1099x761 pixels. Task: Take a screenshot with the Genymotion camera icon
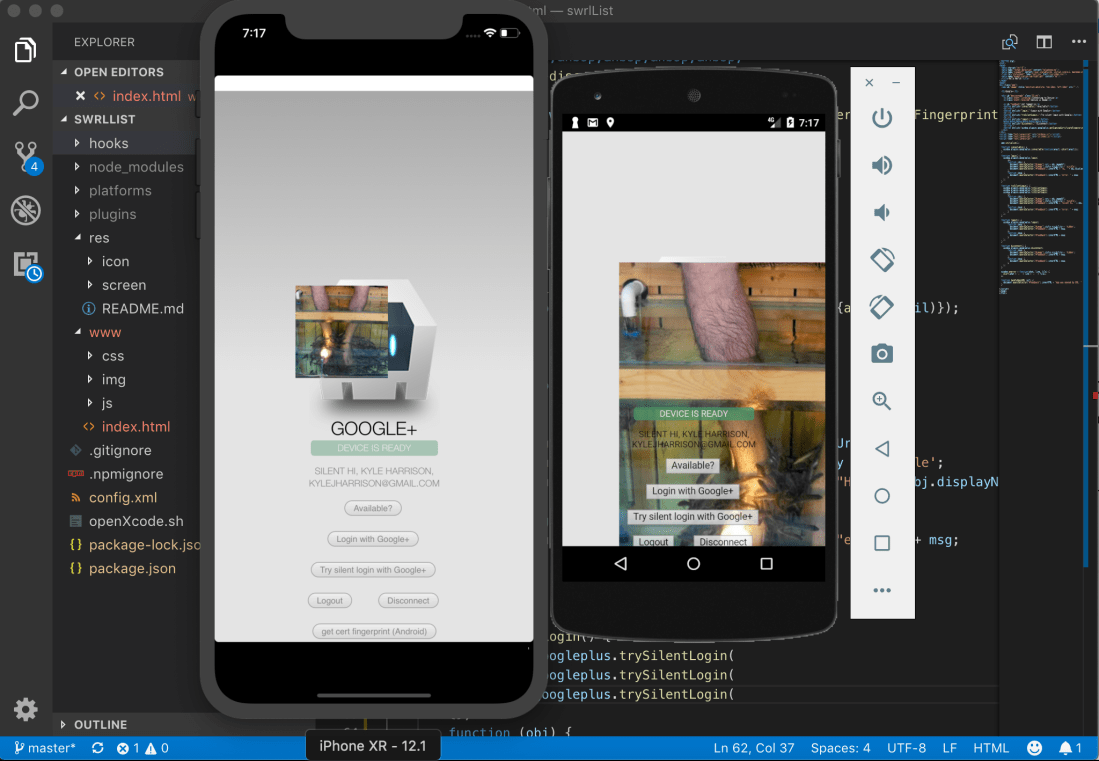coord(881,353)
